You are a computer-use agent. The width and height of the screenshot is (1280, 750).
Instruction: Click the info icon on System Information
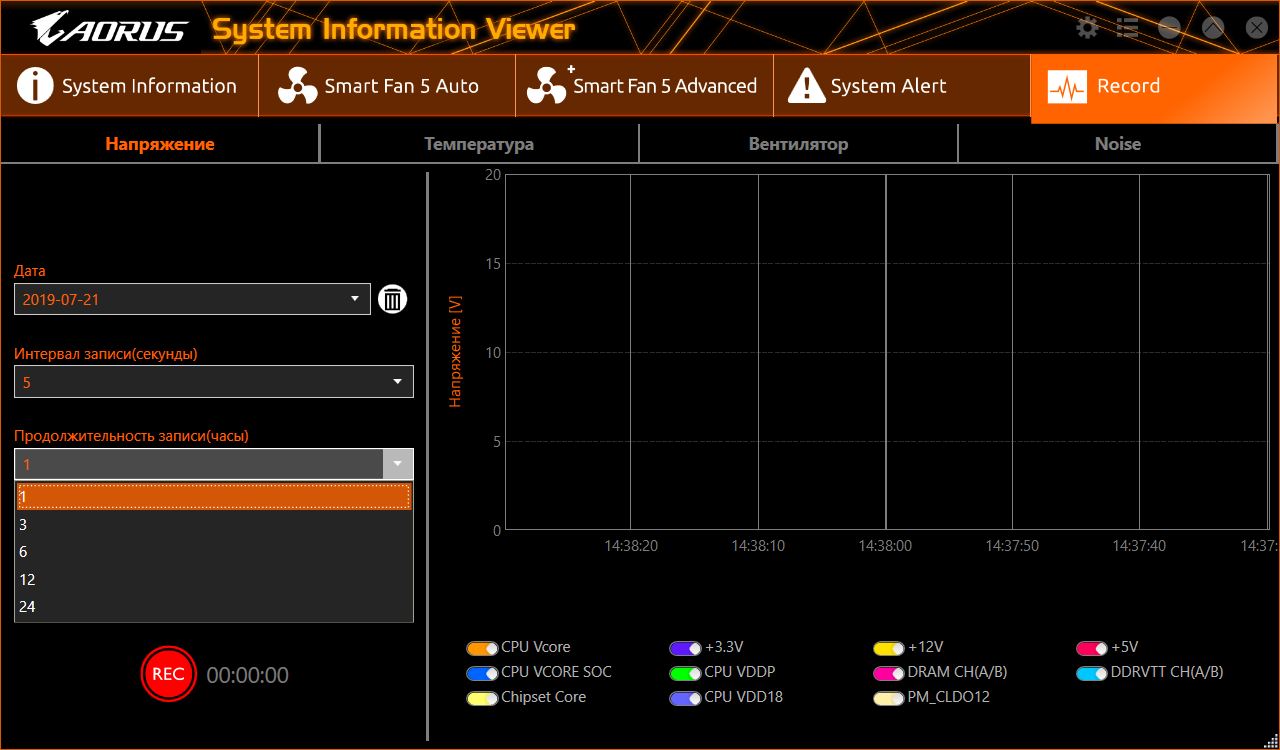coord(35,87)
